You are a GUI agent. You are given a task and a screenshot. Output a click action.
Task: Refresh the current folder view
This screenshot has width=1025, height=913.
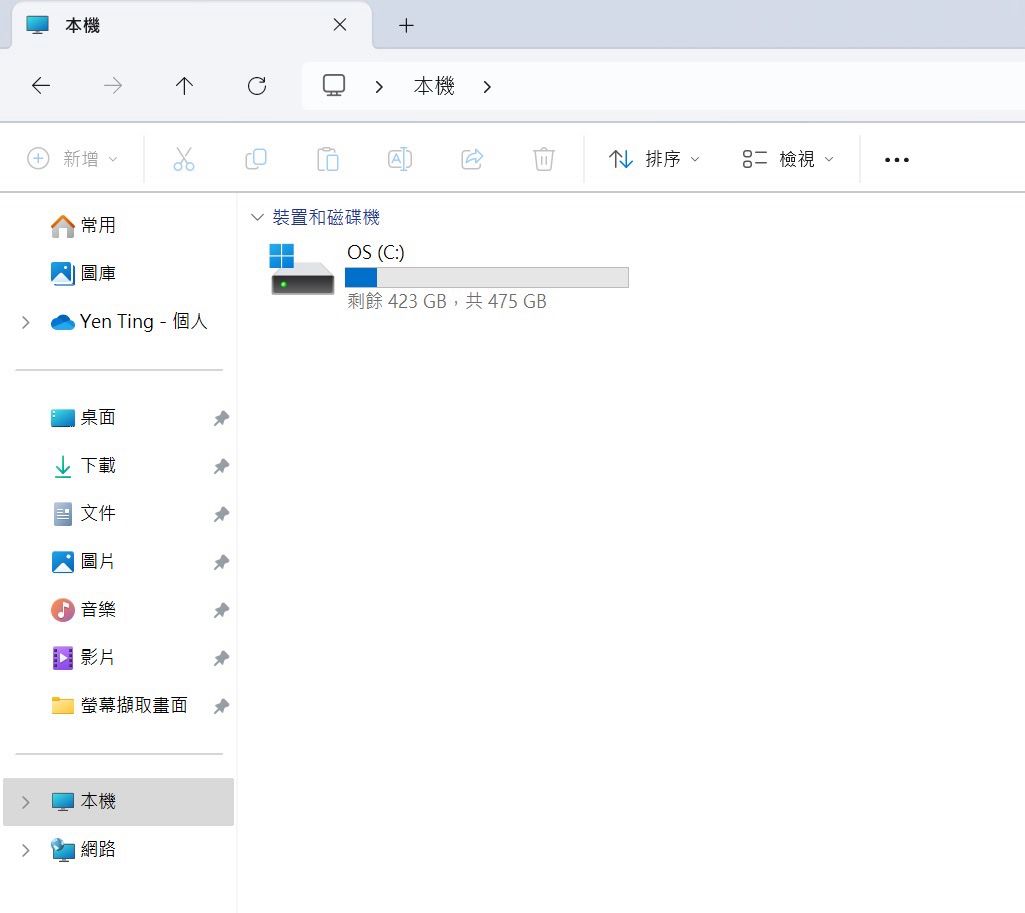point(257,86)
